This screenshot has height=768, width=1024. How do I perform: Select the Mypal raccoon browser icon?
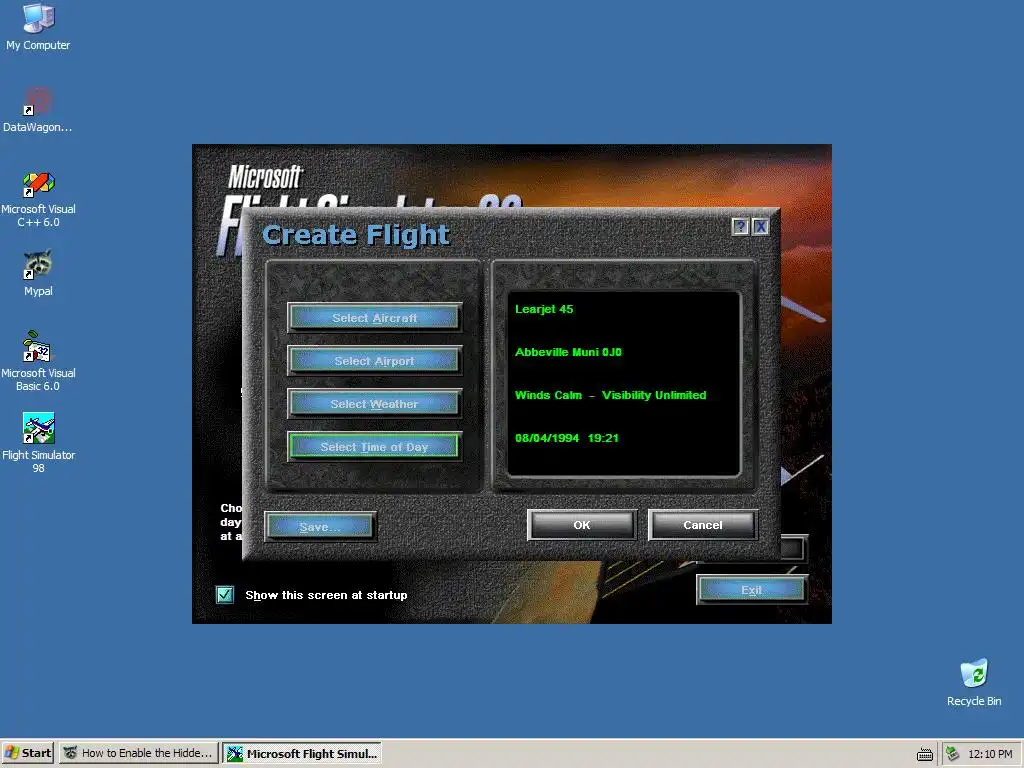pyautogui.click(x=38, y=272)
